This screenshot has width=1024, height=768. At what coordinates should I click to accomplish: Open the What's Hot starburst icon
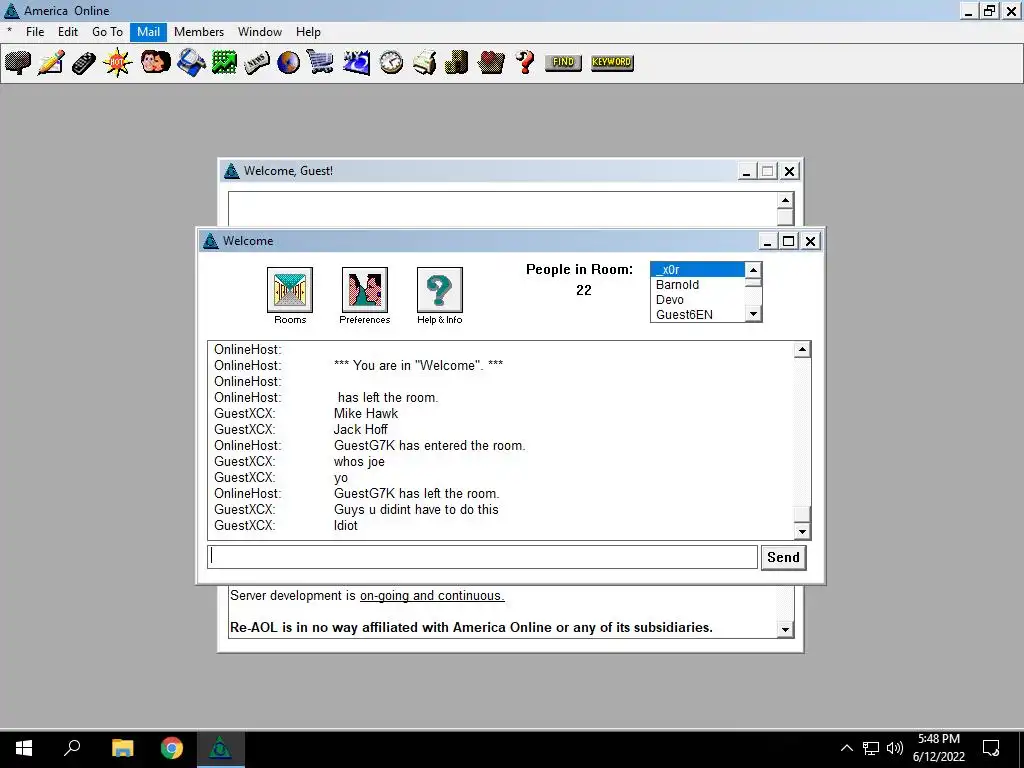coord(118,63)
